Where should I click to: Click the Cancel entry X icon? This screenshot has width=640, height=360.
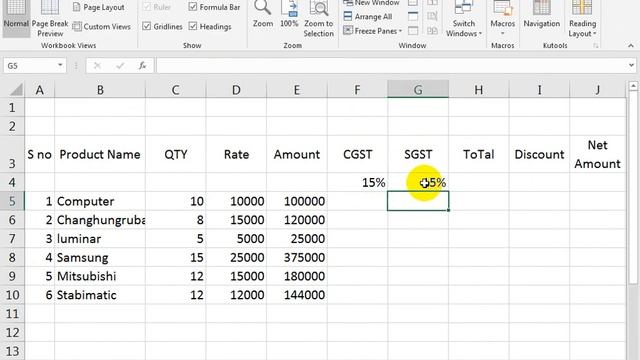tap(97, 66)
